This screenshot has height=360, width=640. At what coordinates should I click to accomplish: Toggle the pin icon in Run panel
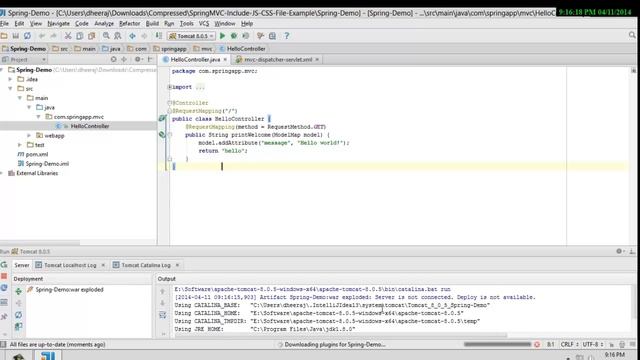4,316
